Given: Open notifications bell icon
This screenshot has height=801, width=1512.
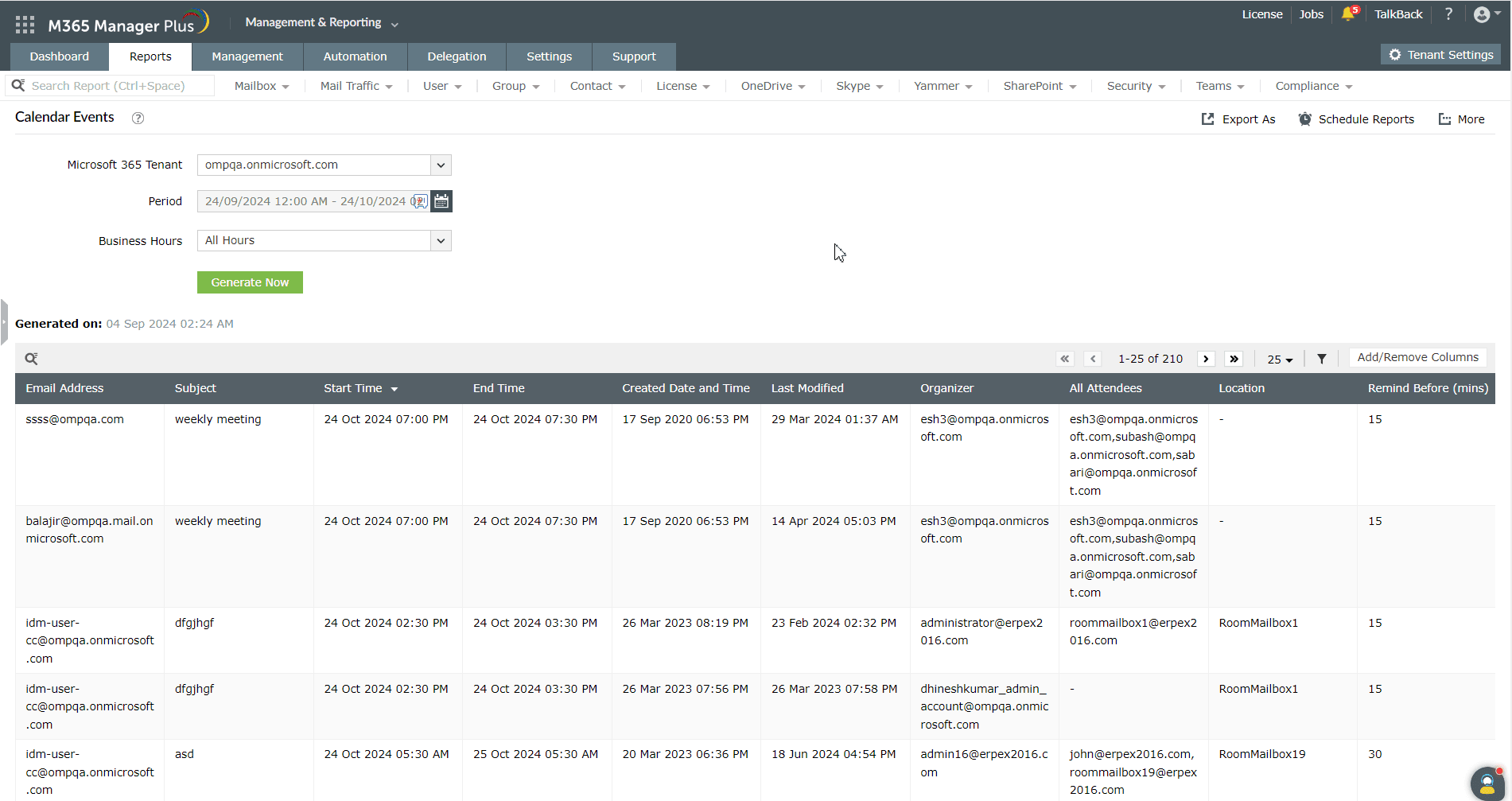Looking at the screenshot, I should point(1348,14).
